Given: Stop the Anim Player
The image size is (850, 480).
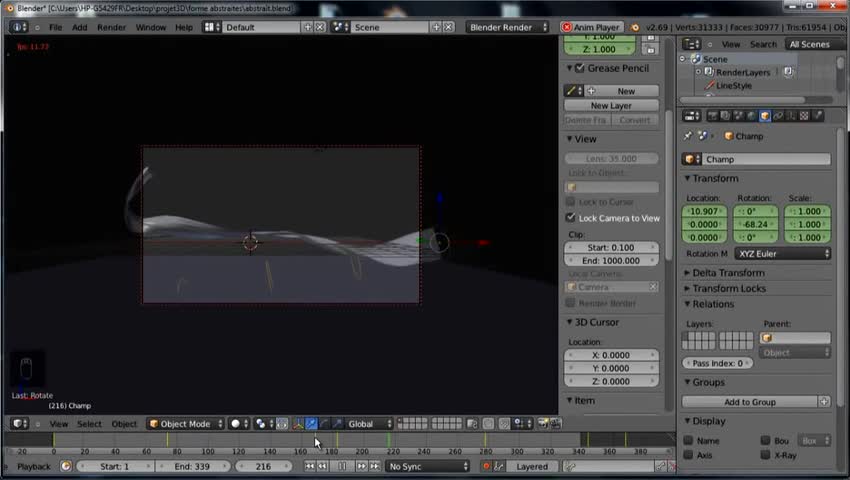Looking at the screenshot, I should [x=591, y=27].
